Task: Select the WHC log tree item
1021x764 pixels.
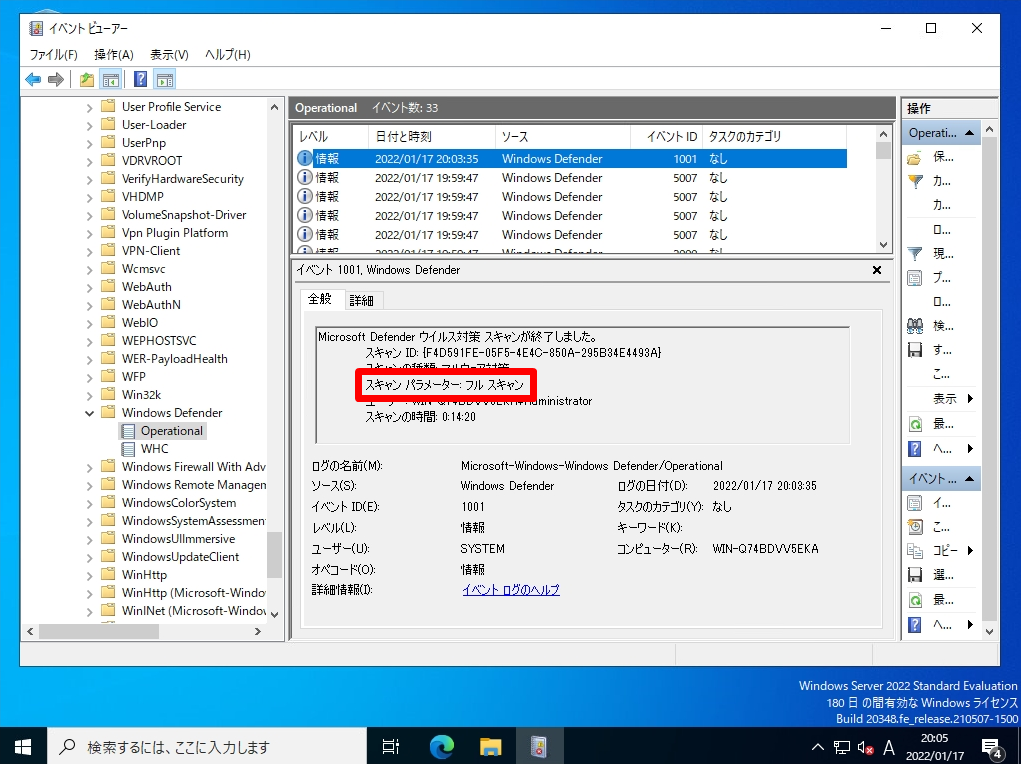Action: pos(154,449)
